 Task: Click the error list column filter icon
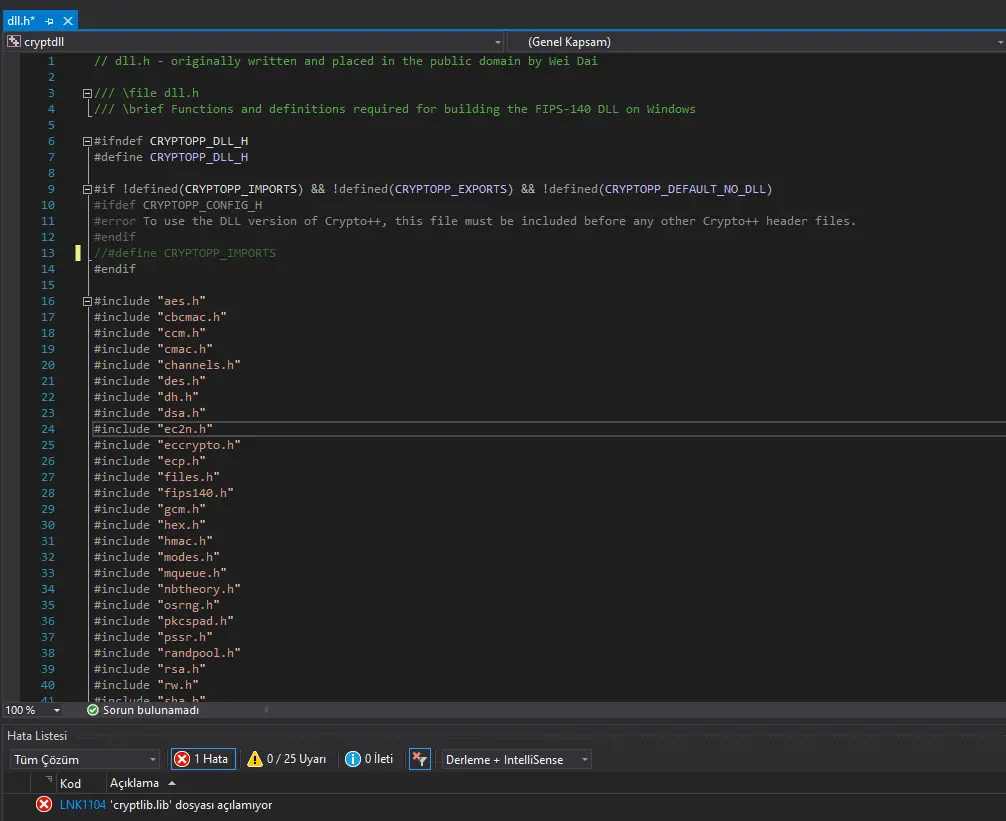(49, 780)
